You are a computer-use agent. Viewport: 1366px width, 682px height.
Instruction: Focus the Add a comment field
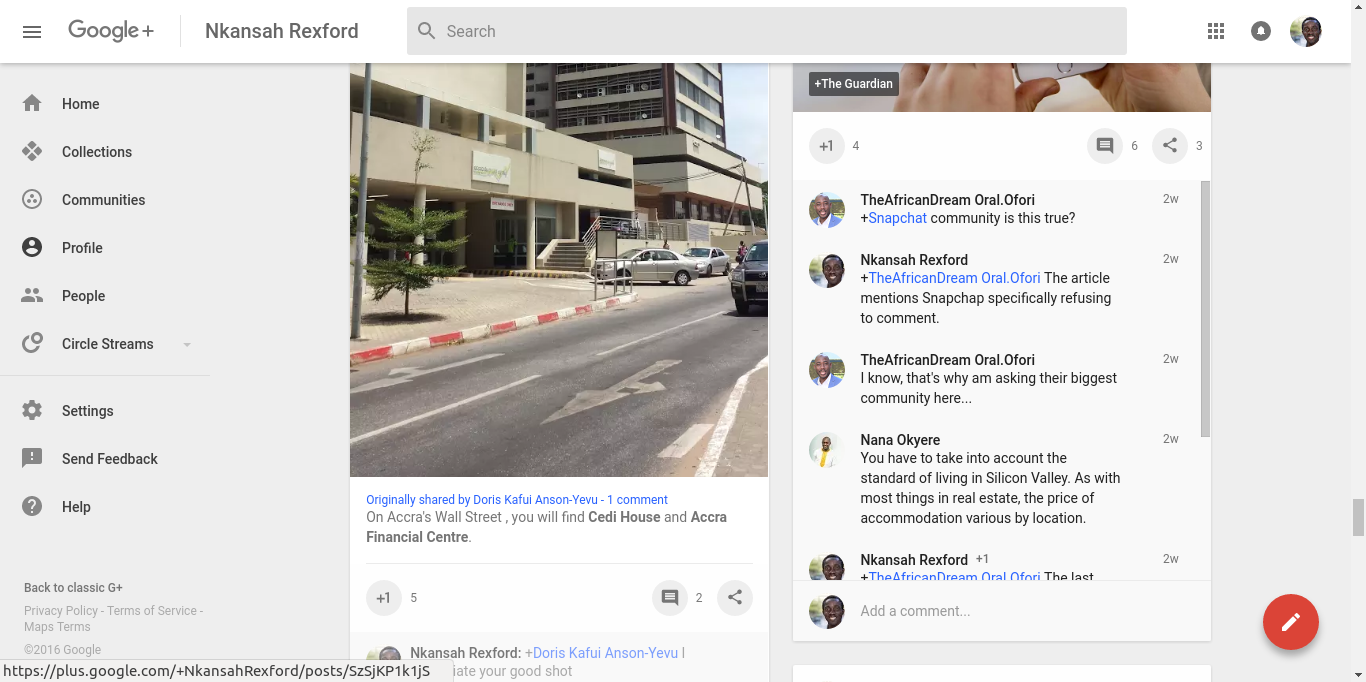[x=1000, y=611]
